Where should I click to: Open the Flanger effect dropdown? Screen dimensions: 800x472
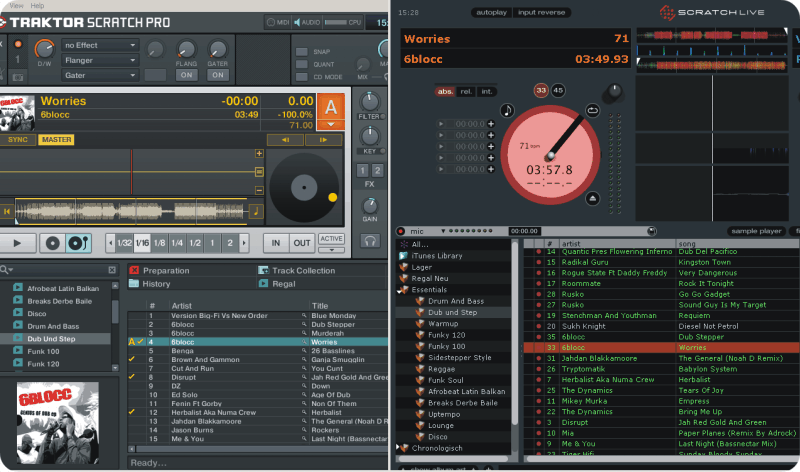pos(99,60)
